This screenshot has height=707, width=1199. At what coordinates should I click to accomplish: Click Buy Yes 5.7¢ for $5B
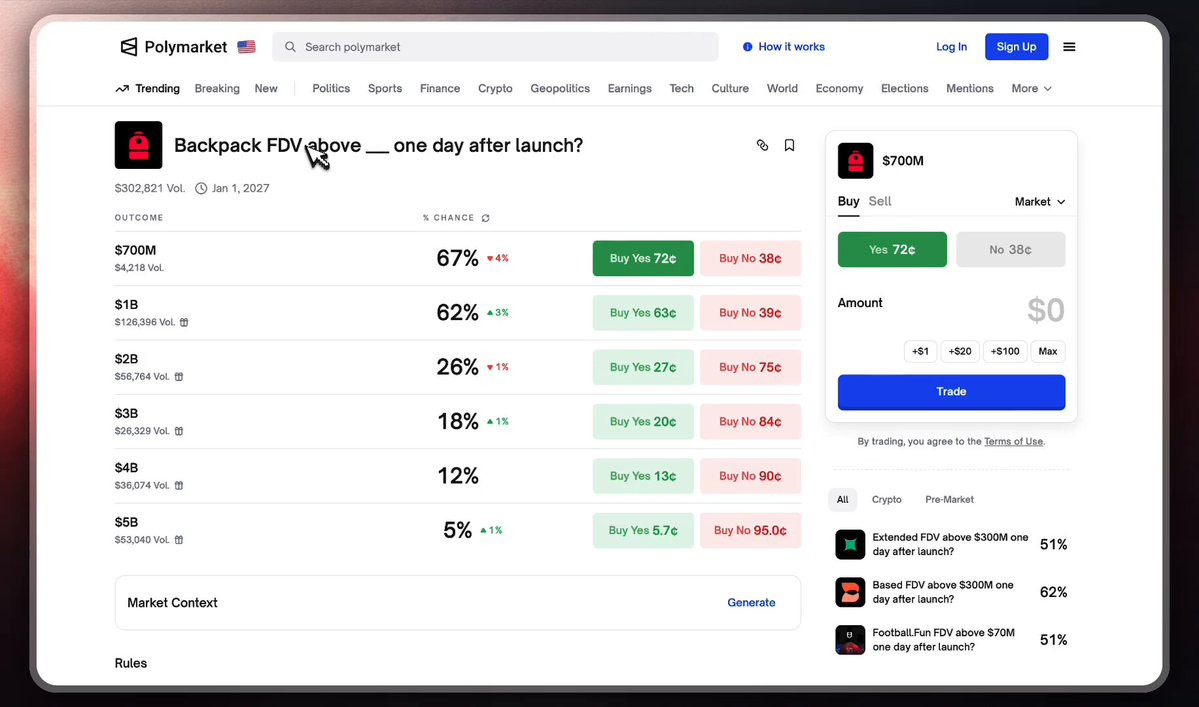click(x=643, y=530)
